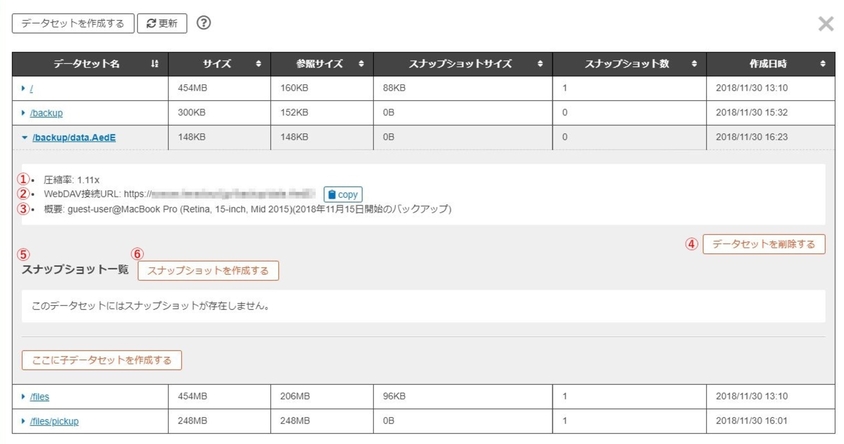
Task: Open the /files/pickup dataset link
Action: [x=55, y=421]
